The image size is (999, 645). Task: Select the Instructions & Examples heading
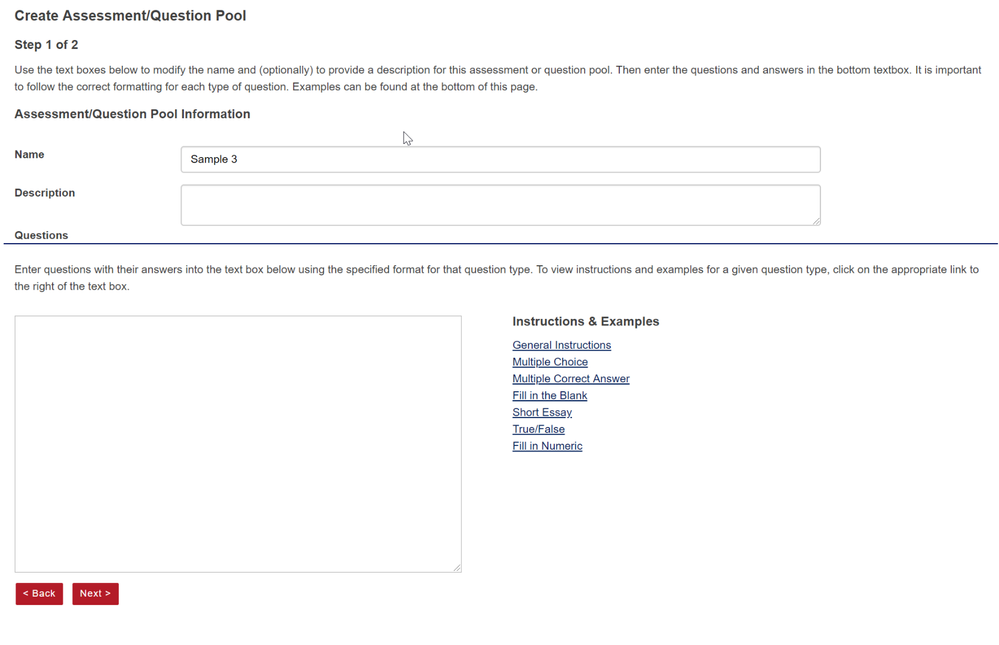click(x=585, y=322)
